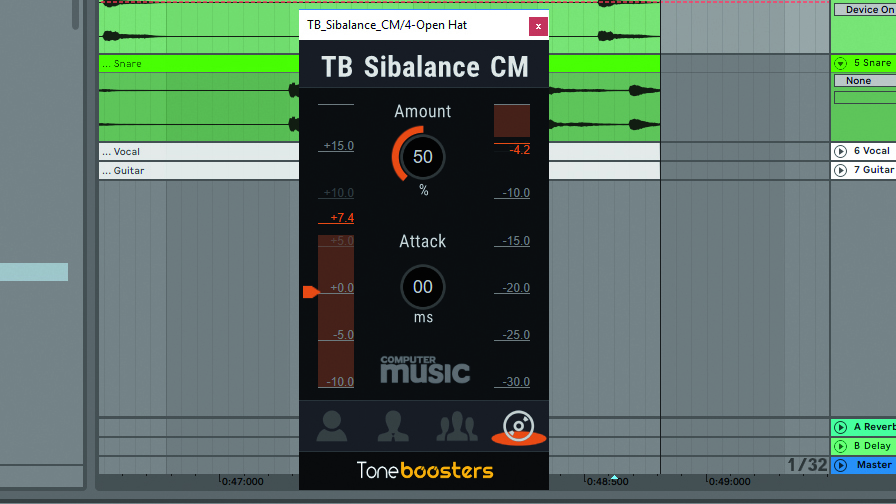
Task: Click the 7 Guitar track name
Action: [874, 170]
